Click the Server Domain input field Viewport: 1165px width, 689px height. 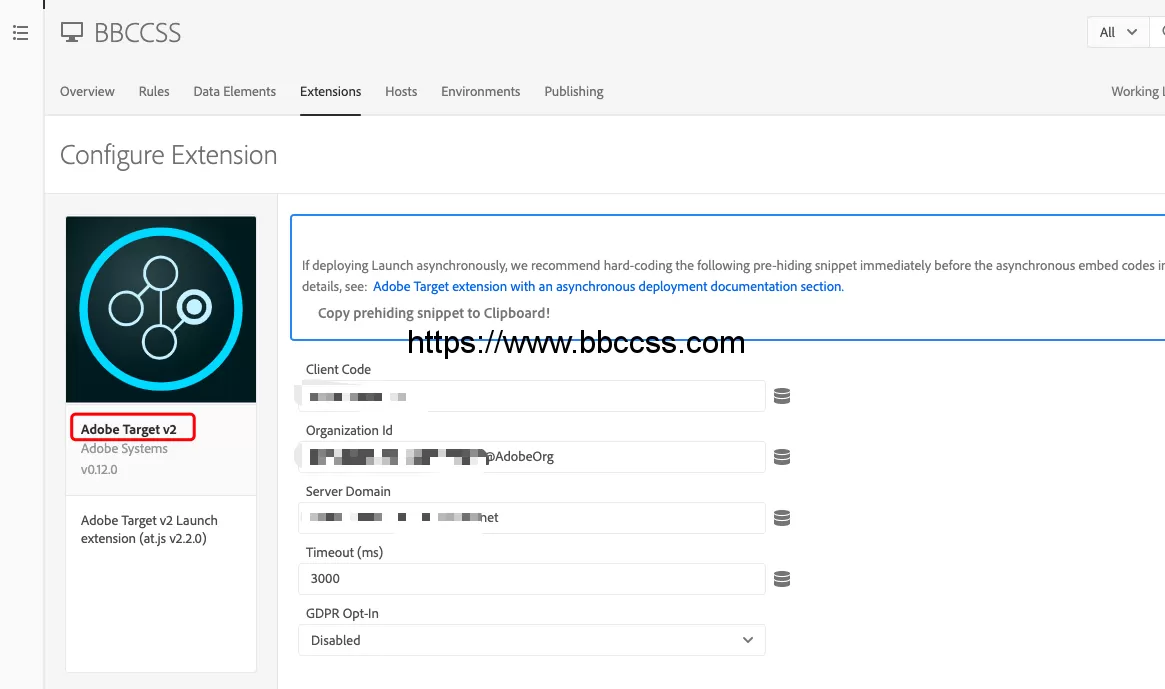(x=532, y=518)
